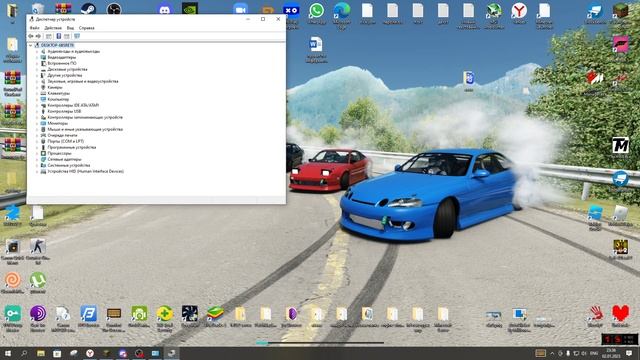The width and height of the screenshot is (640, 360).
Task: Expand the Клавиатуры category
Action: [37, 93]
